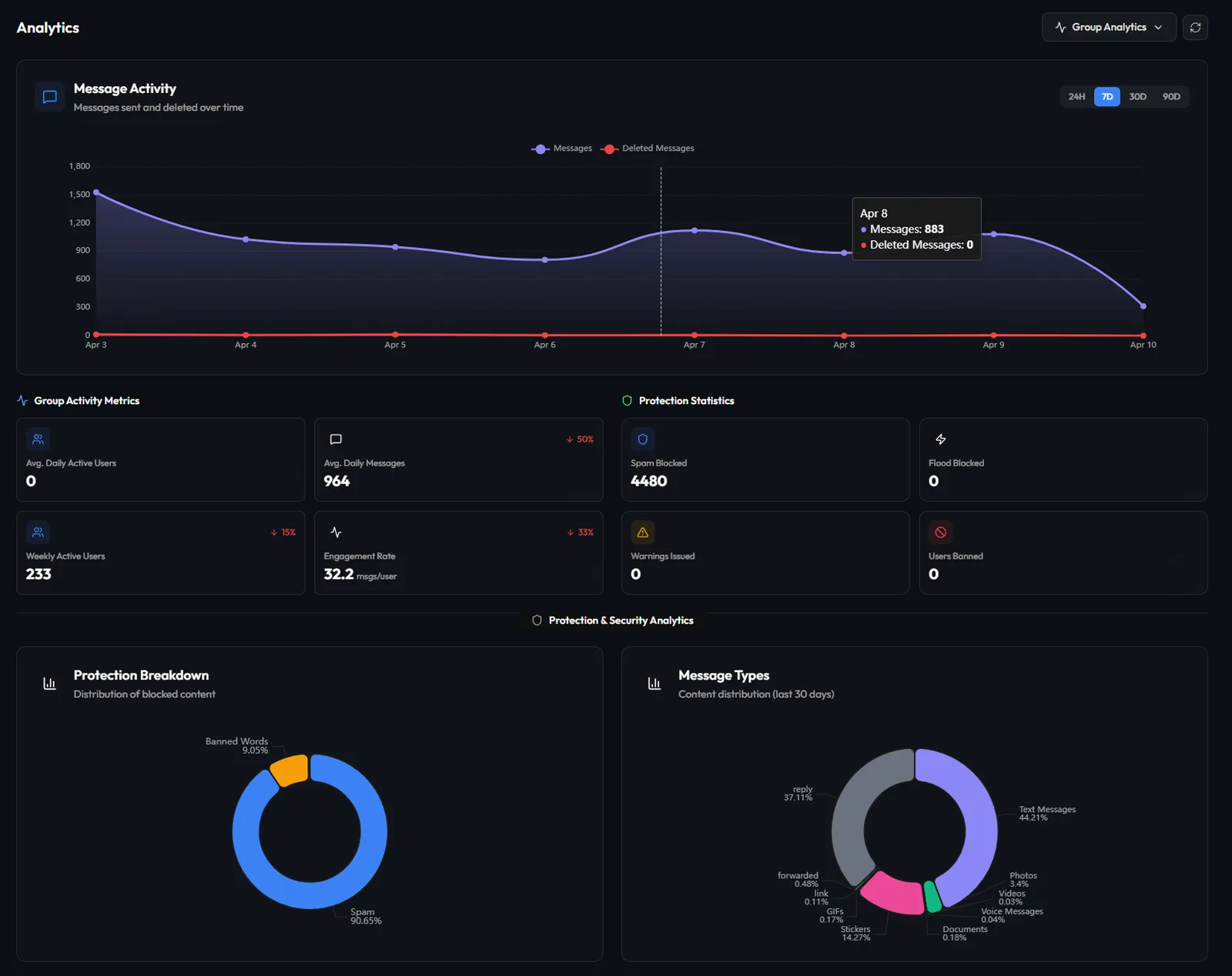Click the Apr 8 data point on the chart
Image resolution: width=1232 pixels, height=976 pixels.
[x=844, y=252]
